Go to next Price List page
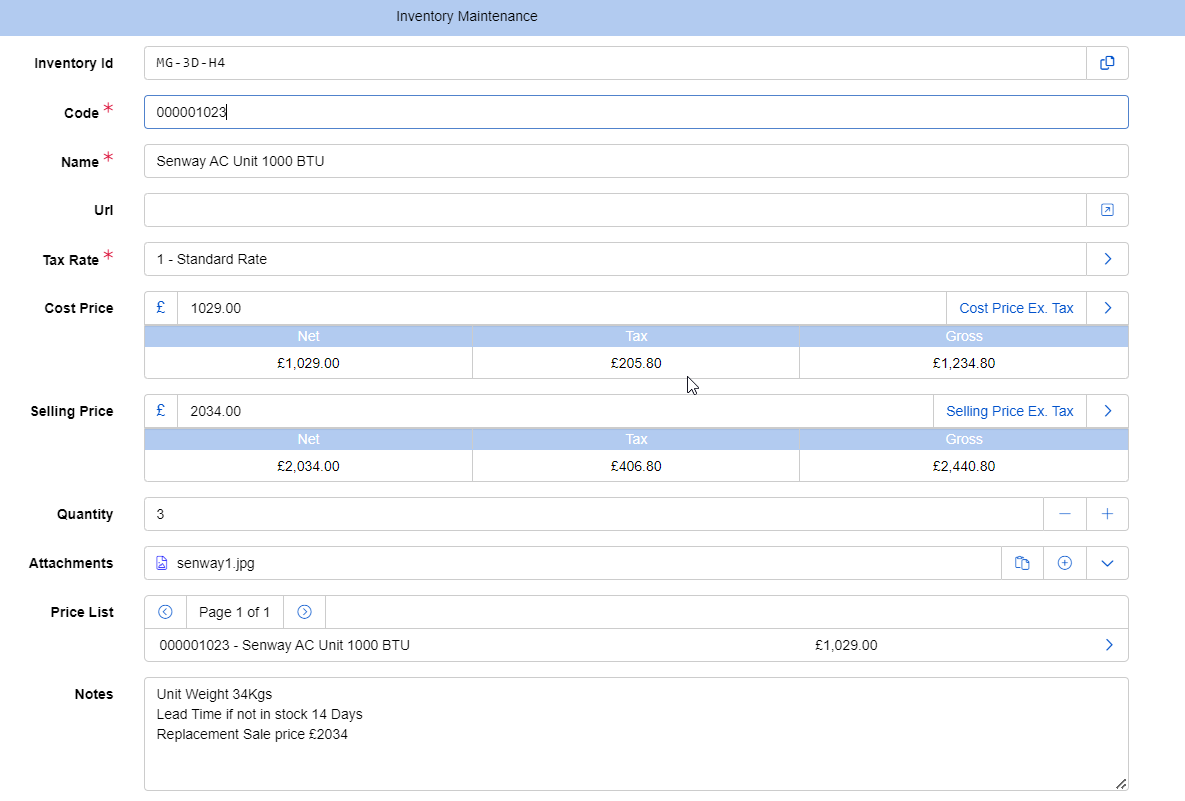Screen dimensions: 1185x801 tap(305, 612)
